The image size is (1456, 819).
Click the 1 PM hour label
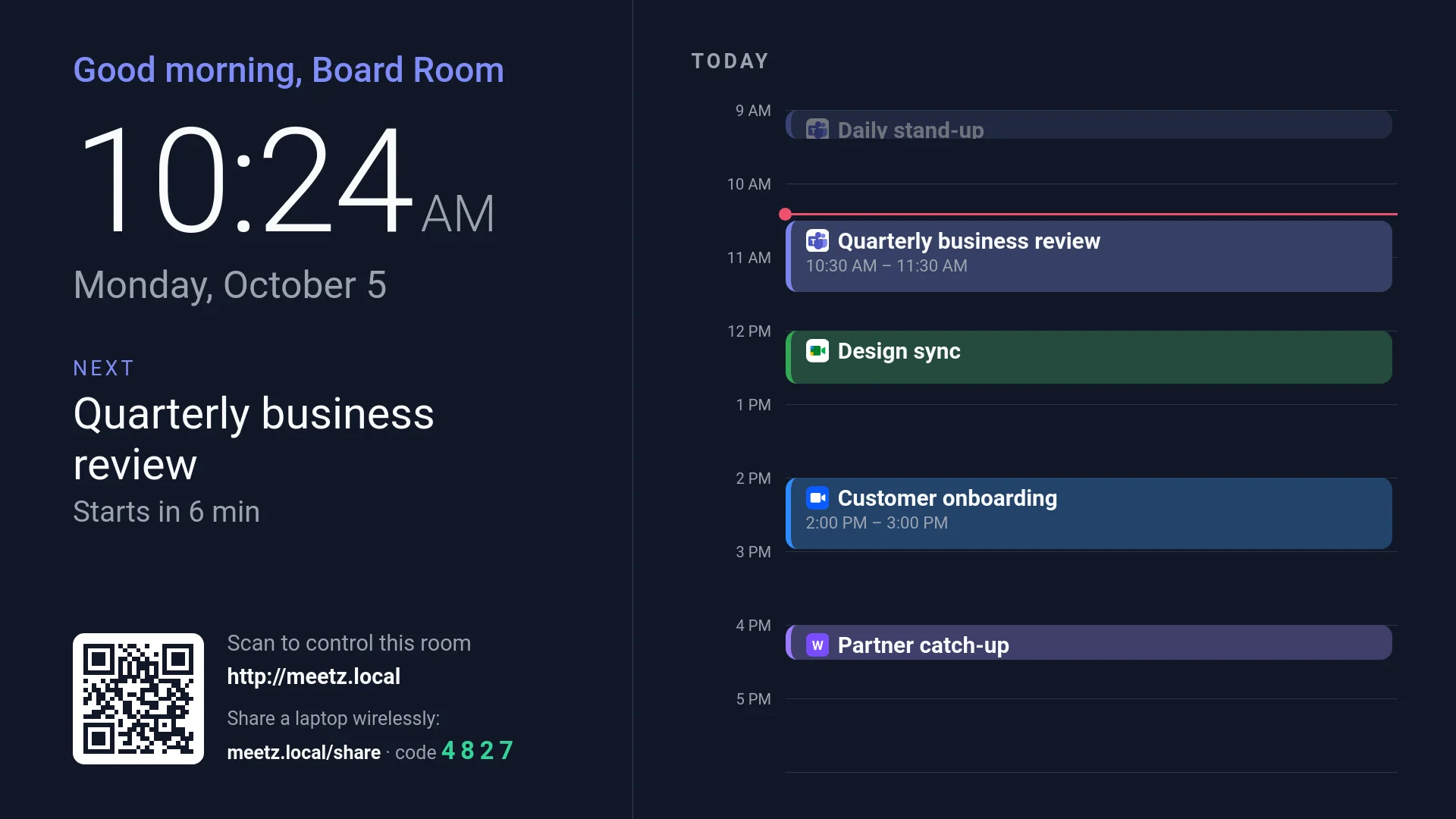click(753, 405)
